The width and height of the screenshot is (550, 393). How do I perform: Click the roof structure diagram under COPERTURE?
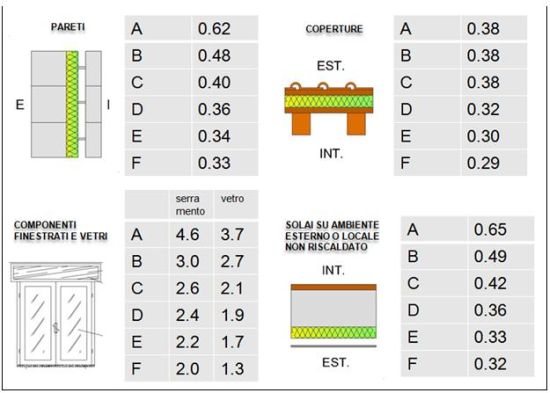point(329,108)
